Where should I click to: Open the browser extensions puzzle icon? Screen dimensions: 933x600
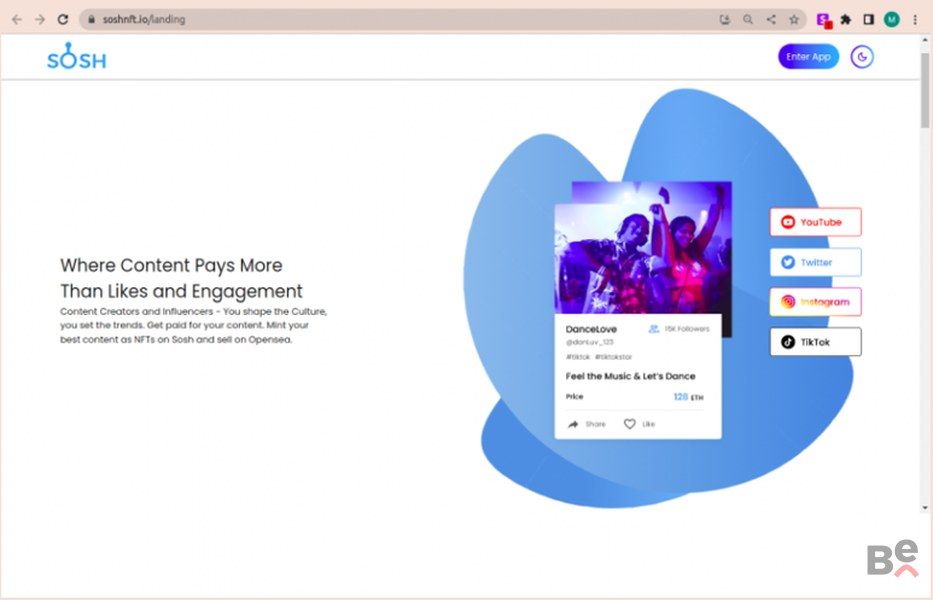(846, 19)
